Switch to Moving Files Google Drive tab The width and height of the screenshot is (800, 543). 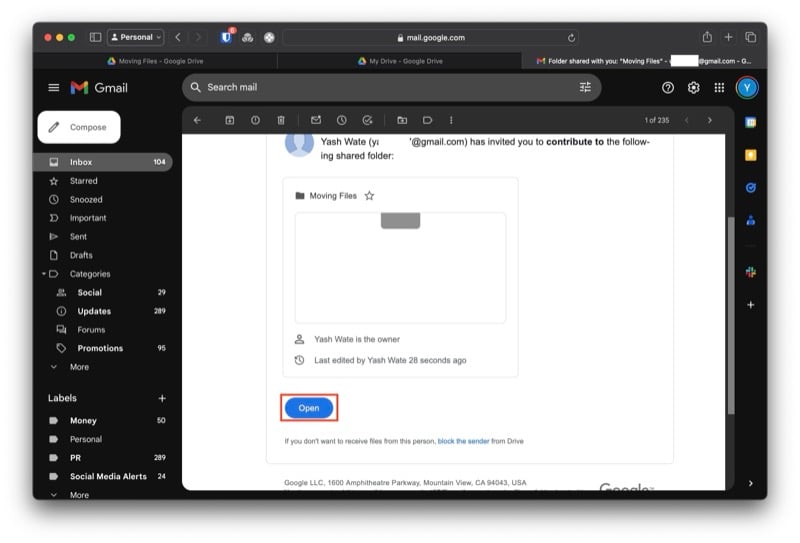click(155, 61)
